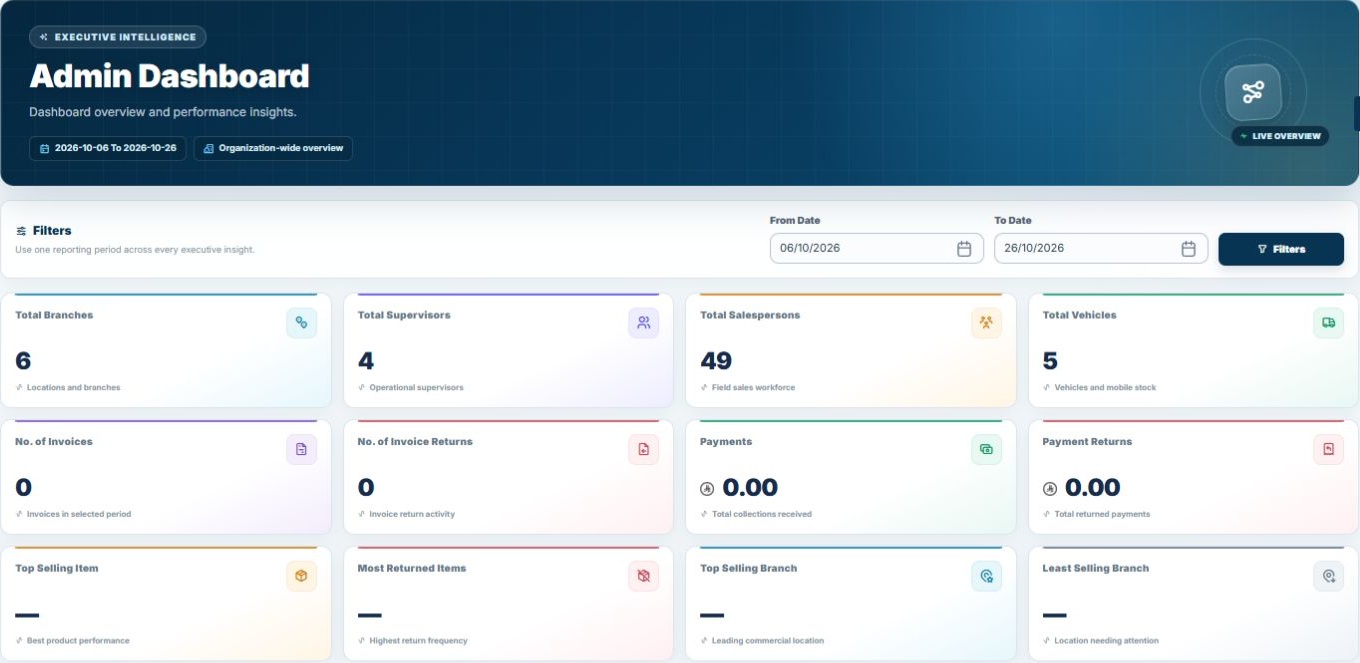Click the building icon in Organization-wide overview chip
The image size is (1360, 663).
(208, 148)
